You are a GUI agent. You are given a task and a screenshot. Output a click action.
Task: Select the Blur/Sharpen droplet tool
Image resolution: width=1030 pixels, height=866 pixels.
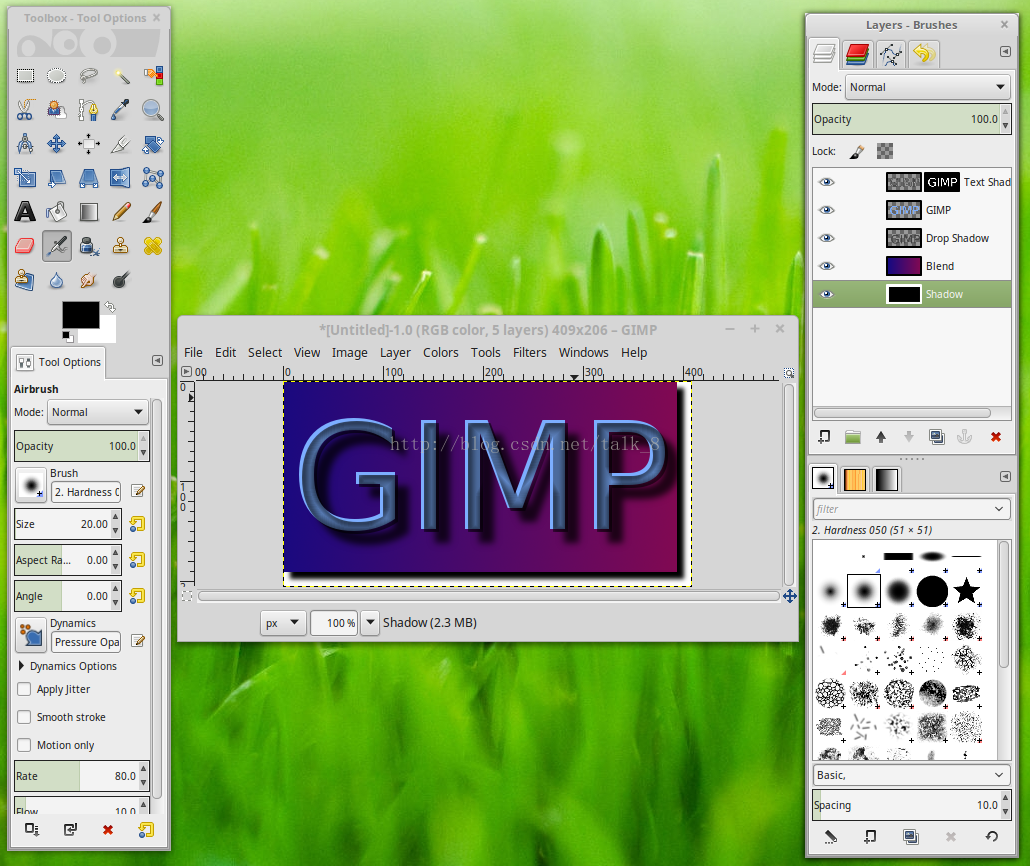[x=56, y=280]
